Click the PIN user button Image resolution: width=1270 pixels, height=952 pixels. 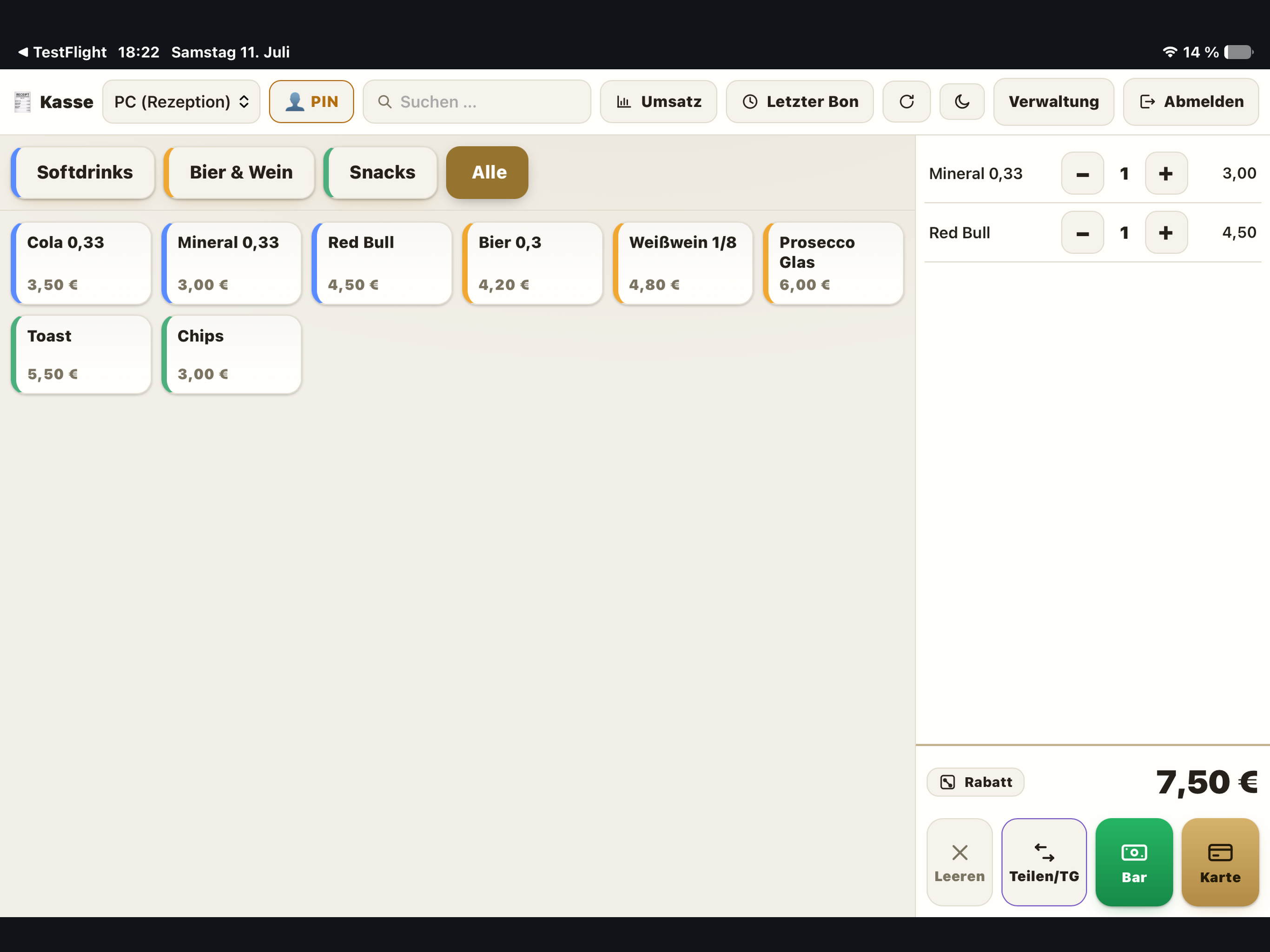(x=311, y=102)
